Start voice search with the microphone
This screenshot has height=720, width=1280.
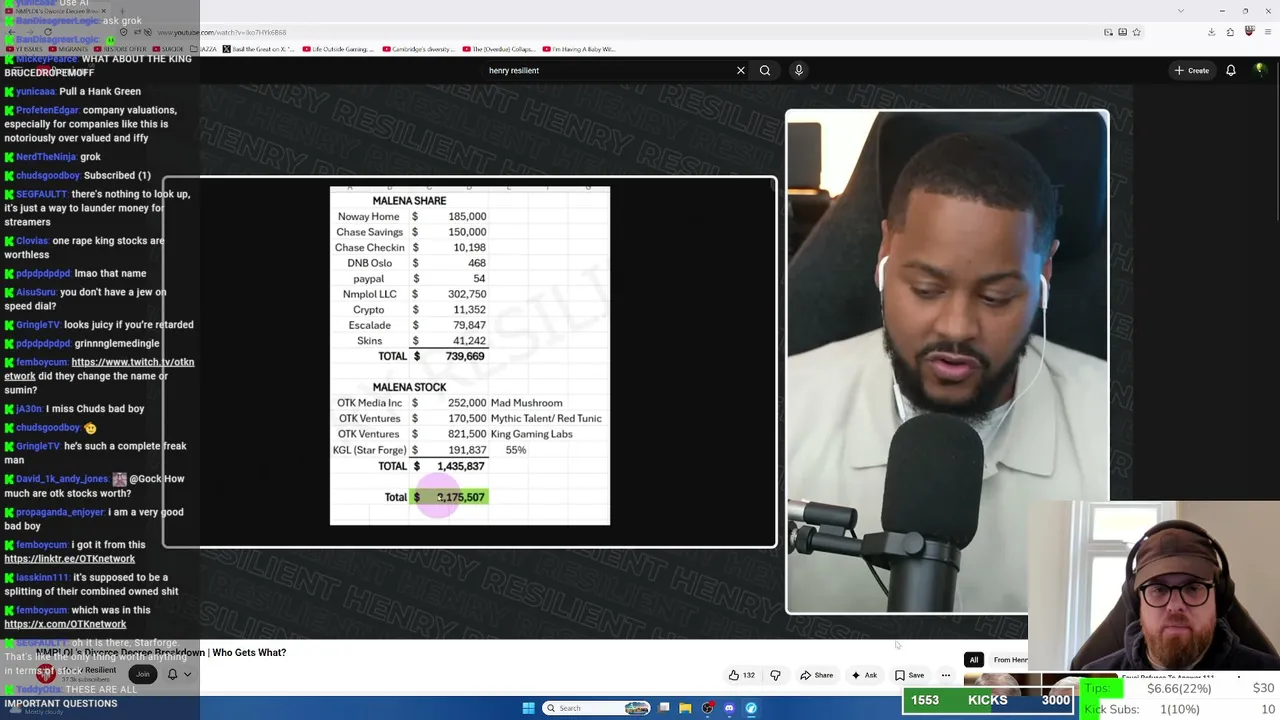pos(798,70)
